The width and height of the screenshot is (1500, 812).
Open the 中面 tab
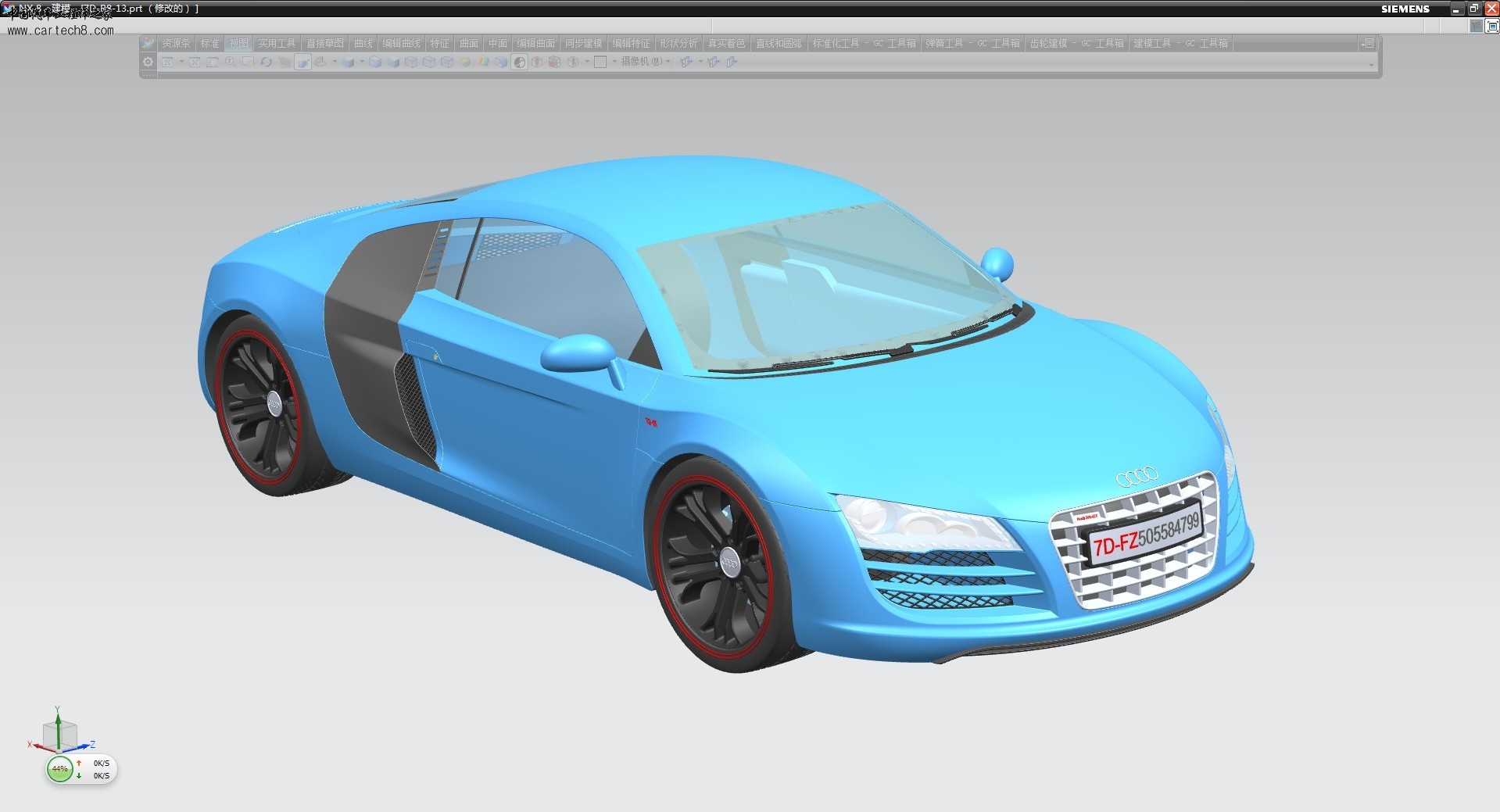(498, 43)
